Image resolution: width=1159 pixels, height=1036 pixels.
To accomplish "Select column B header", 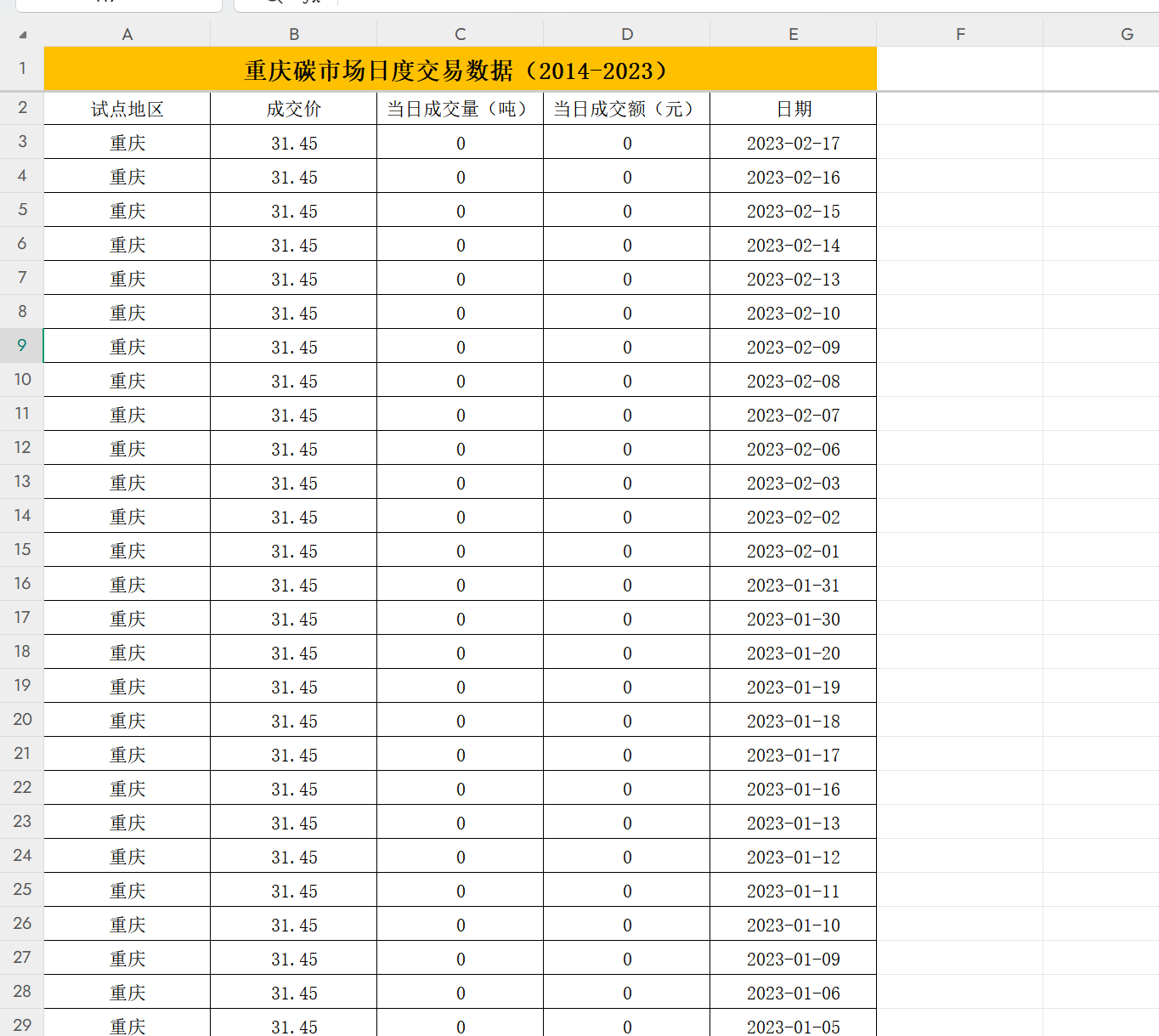I will [294, 34].
